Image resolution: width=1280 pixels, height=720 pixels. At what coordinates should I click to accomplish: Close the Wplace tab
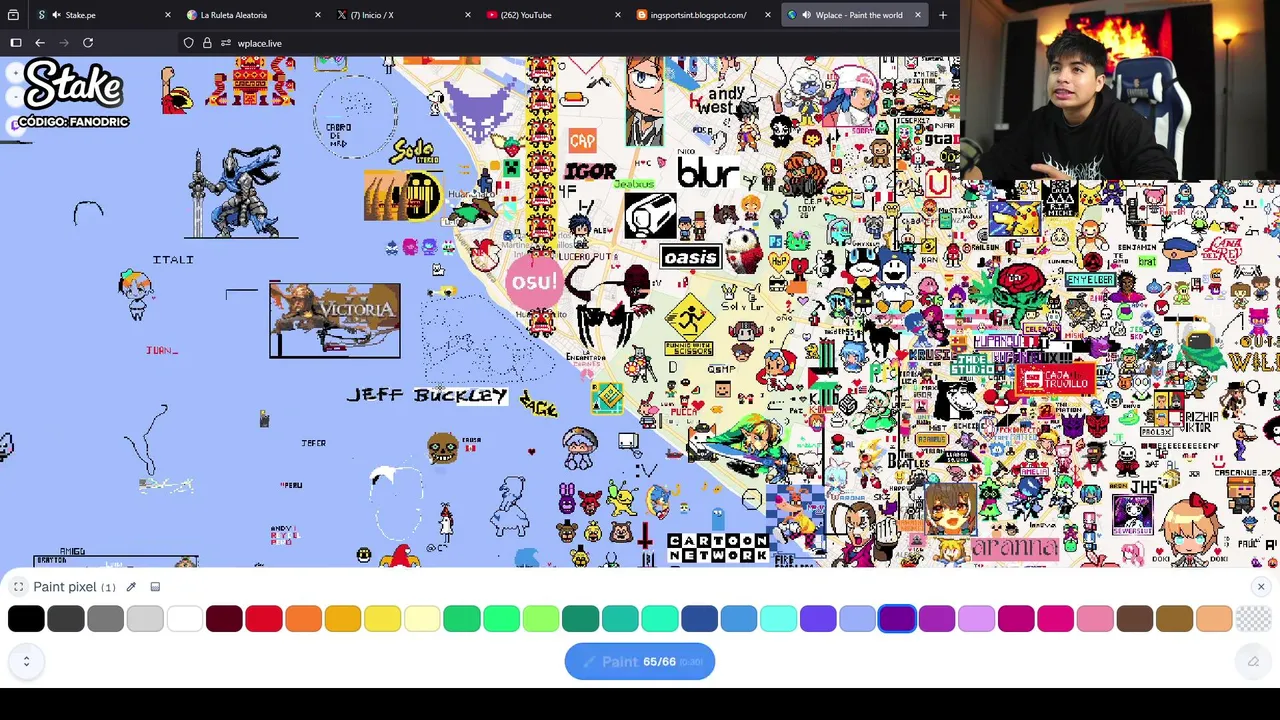[x=917, y=15]
